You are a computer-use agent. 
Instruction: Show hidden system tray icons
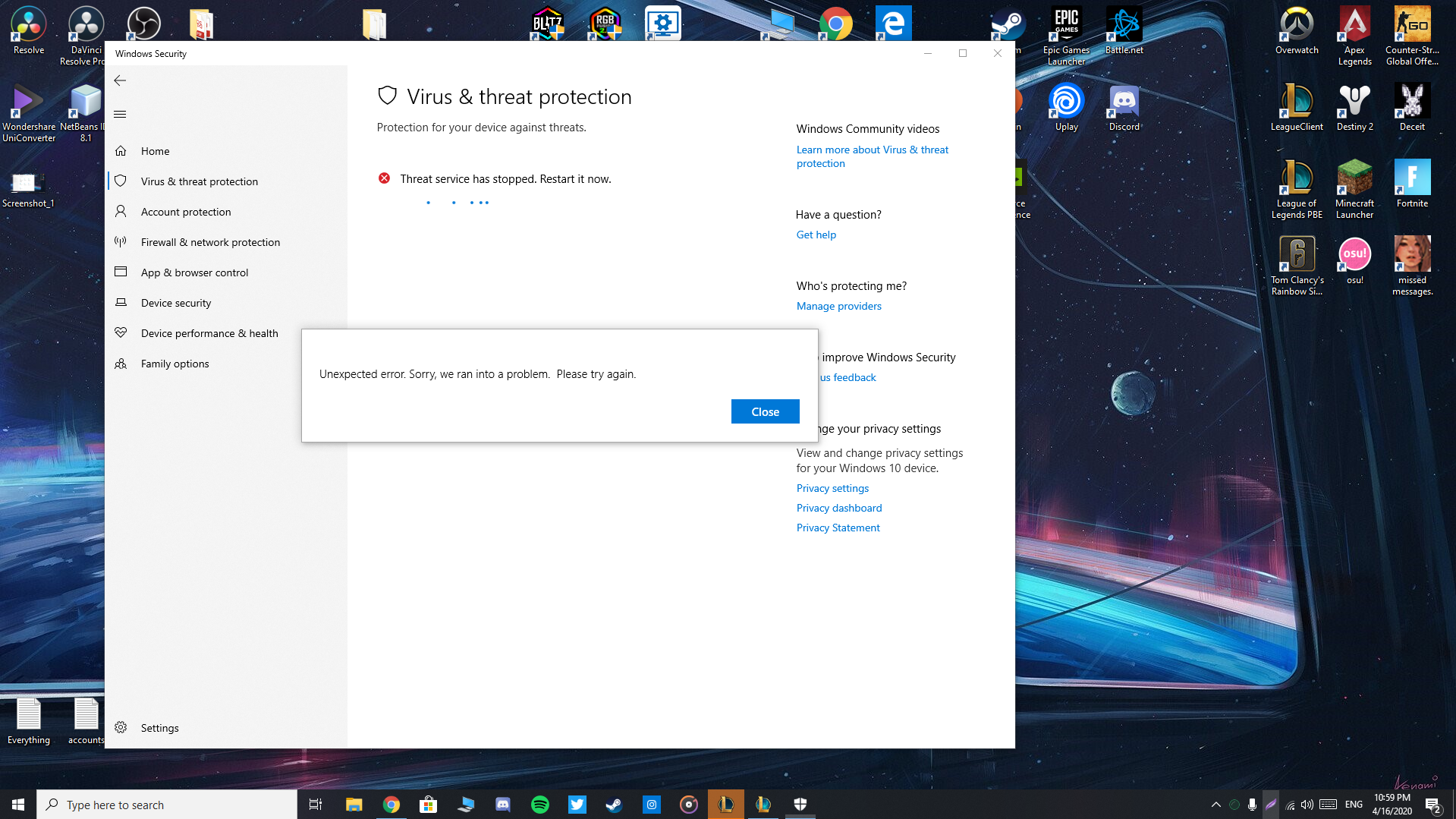(1216, 805)
